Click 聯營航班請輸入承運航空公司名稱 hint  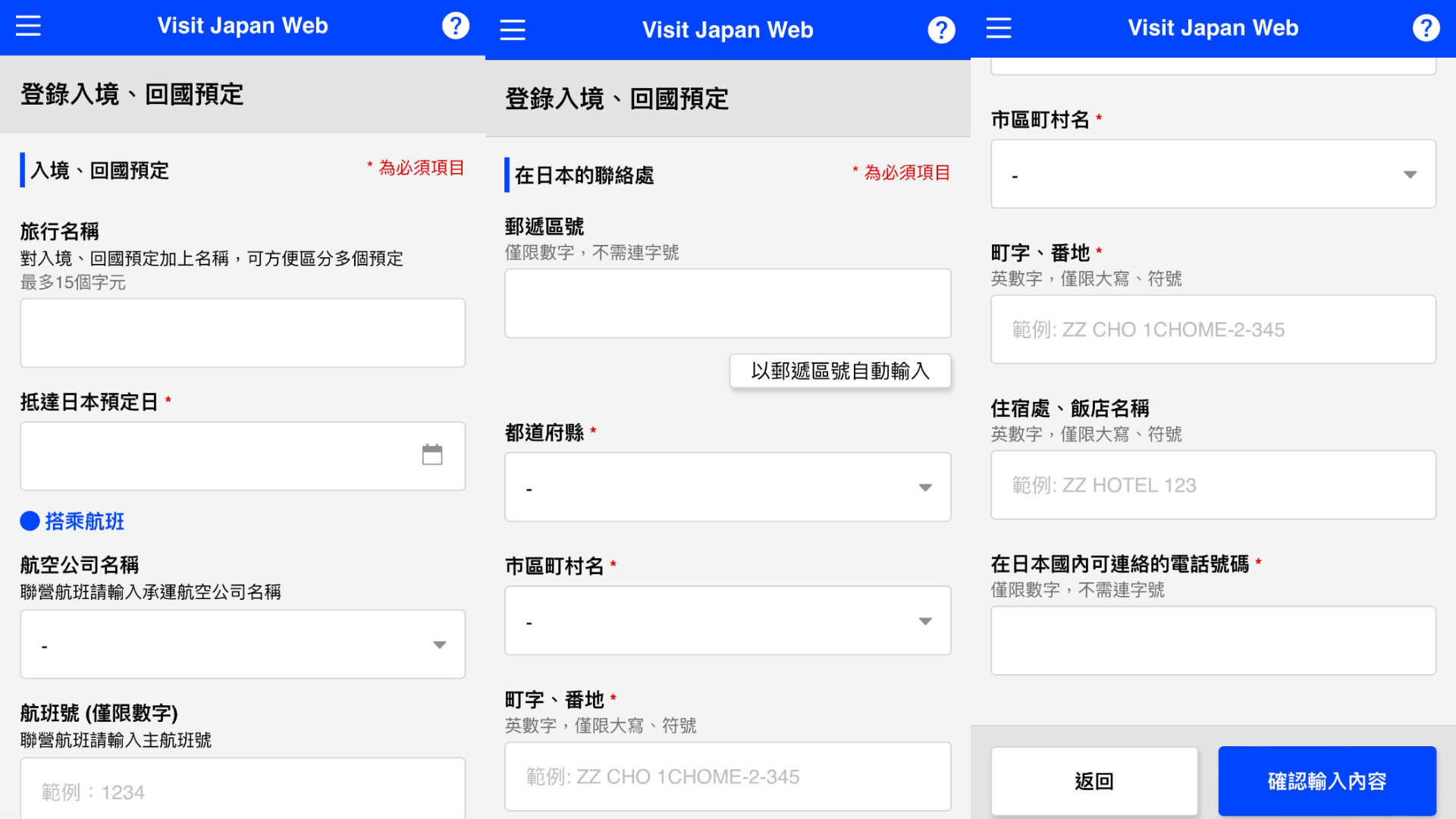(151, 591)
